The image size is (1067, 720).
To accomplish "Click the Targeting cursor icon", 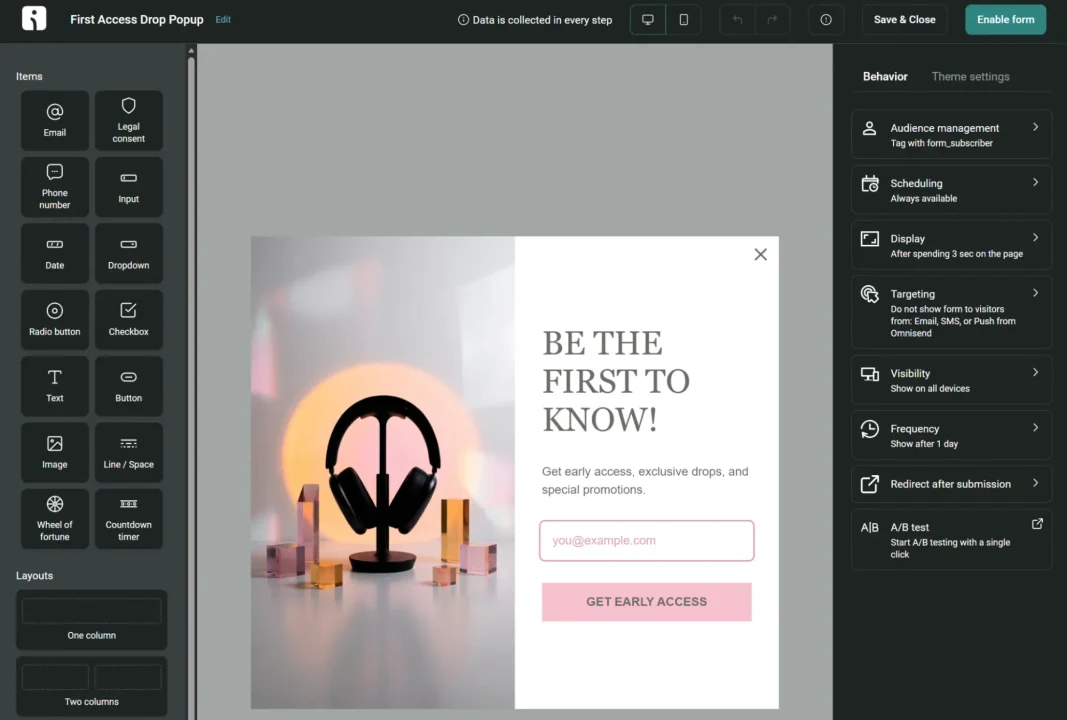I will pos(870,294).
